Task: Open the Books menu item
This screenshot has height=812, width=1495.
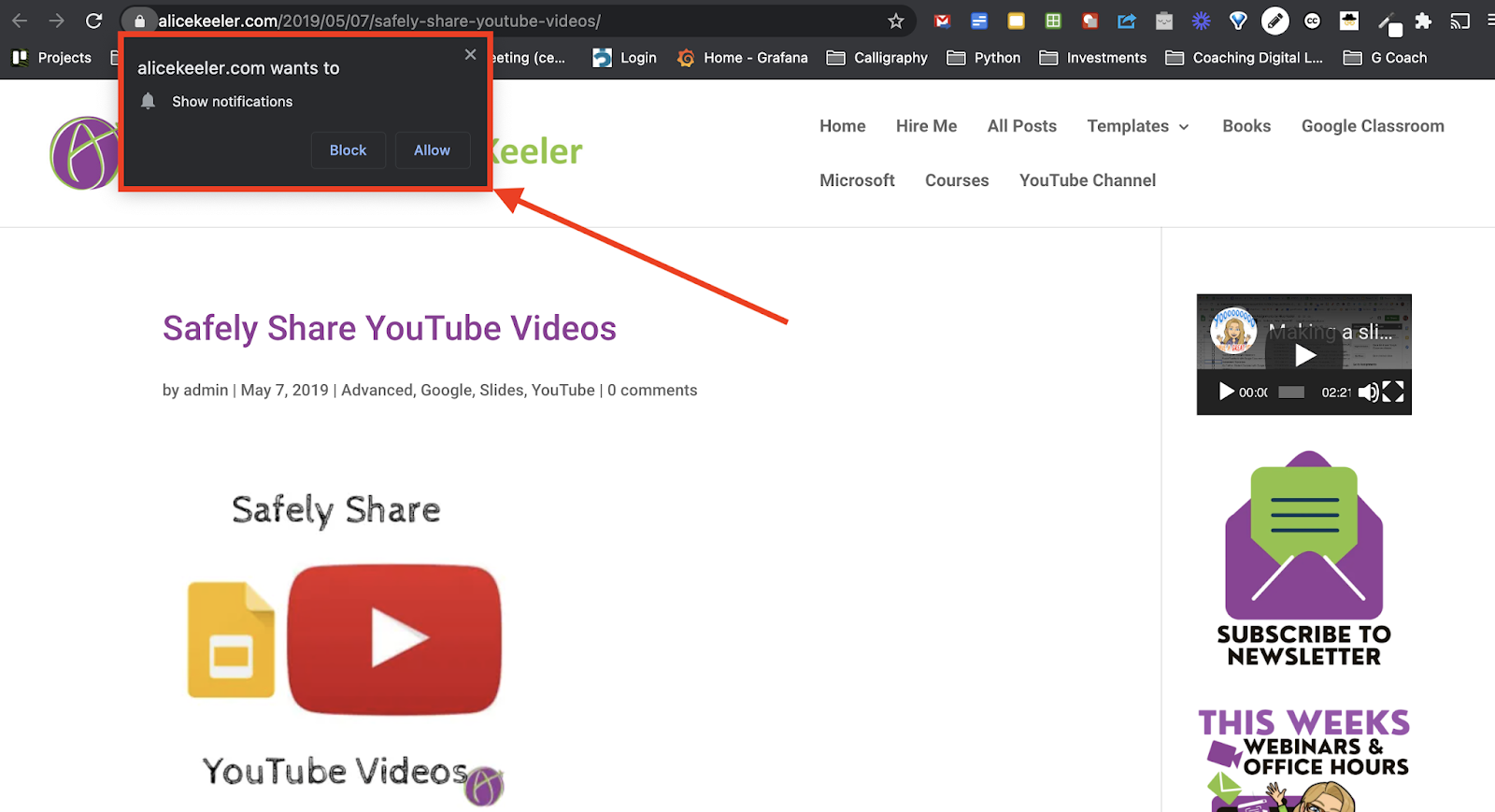Action: click(x=1246, y=126)
